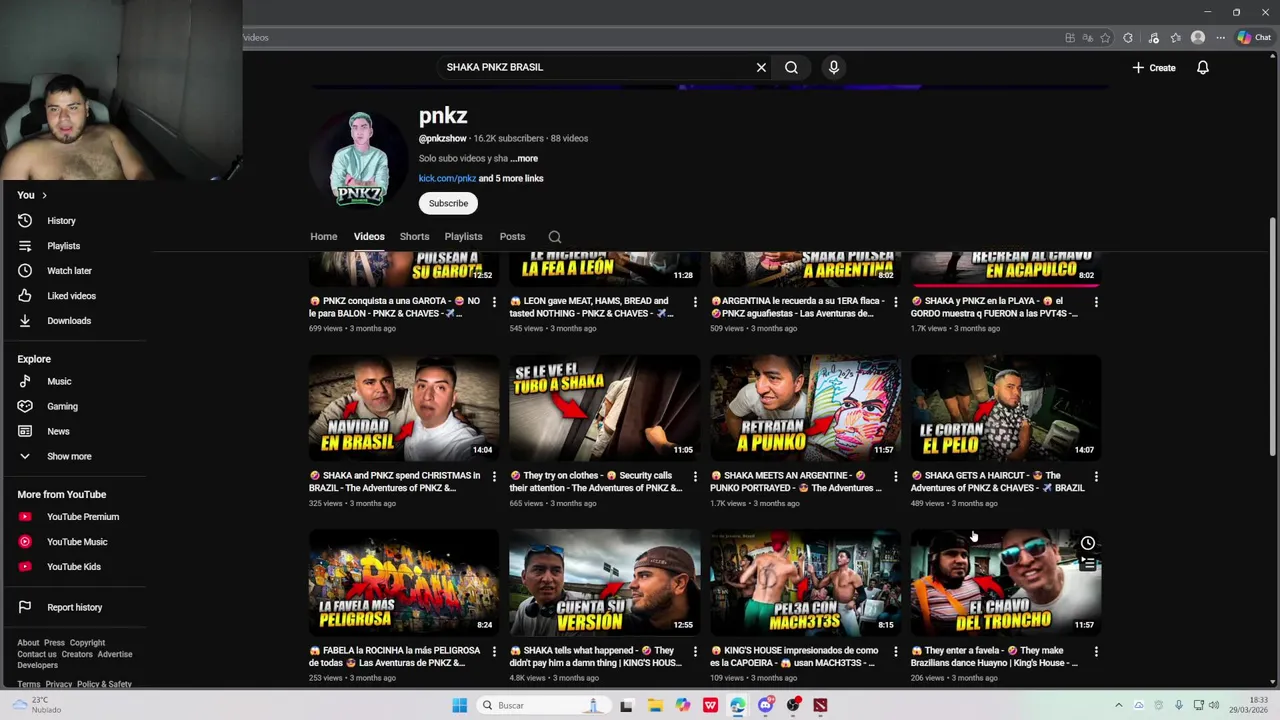Open options menu for 'SHAKA MEETS AN ARGENTINE' video
This screenshot has width=1280, height=720.
pos(895,476)
